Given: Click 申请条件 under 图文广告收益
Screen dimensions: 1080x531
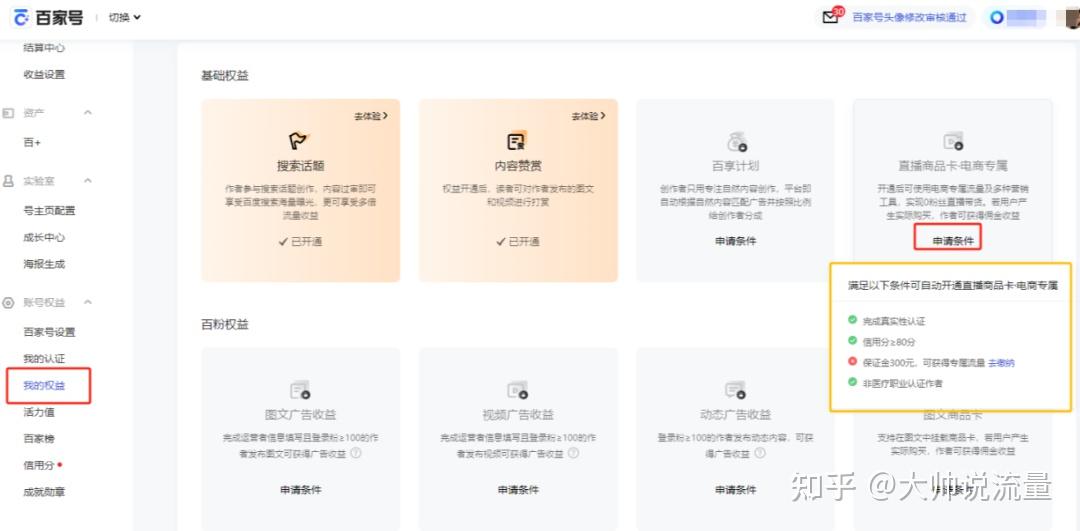Looking at the screenshot, I should (300, 490).
